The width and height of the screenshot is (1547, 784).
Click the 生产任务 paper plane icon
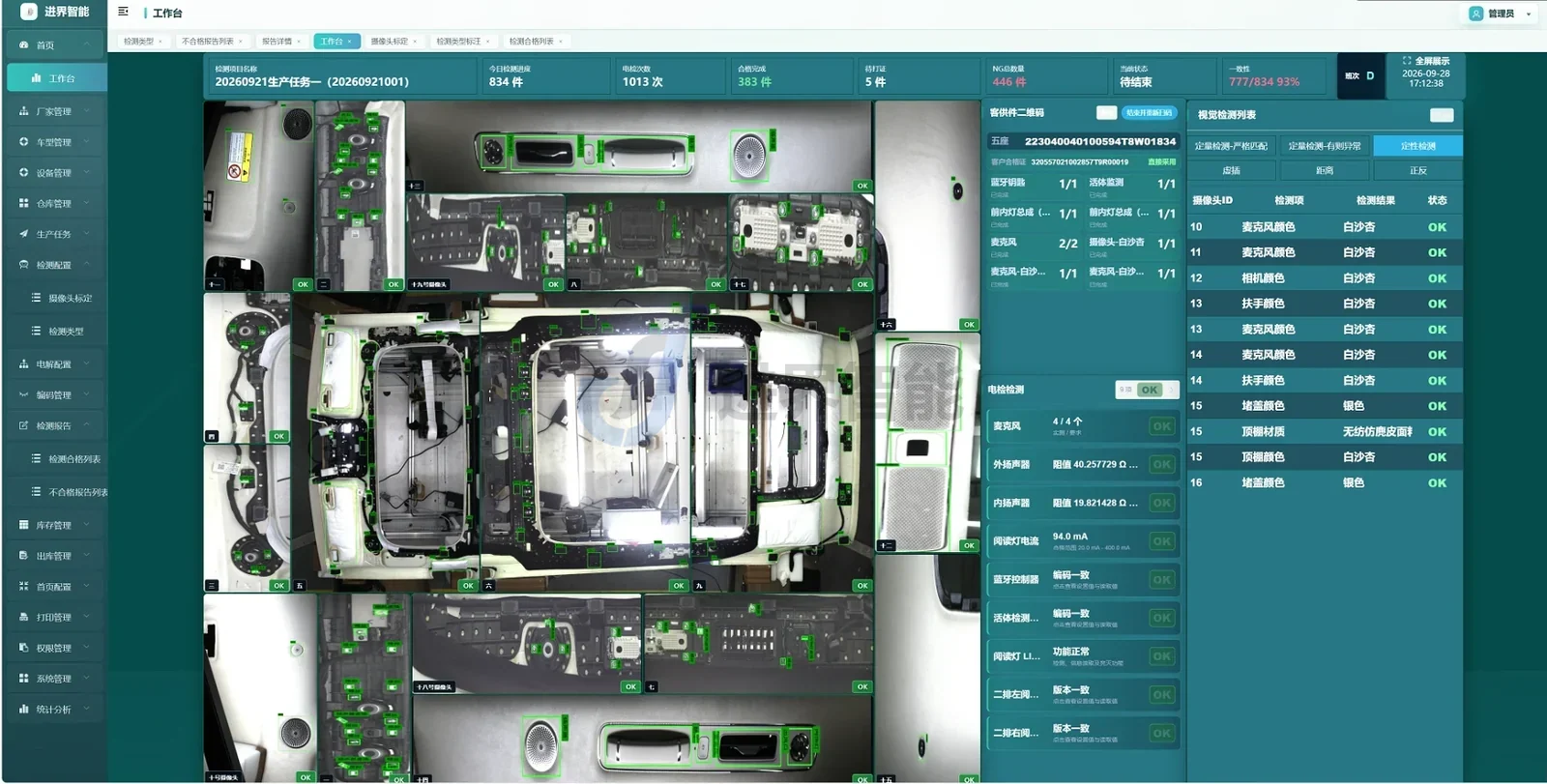tap(24, 234)
